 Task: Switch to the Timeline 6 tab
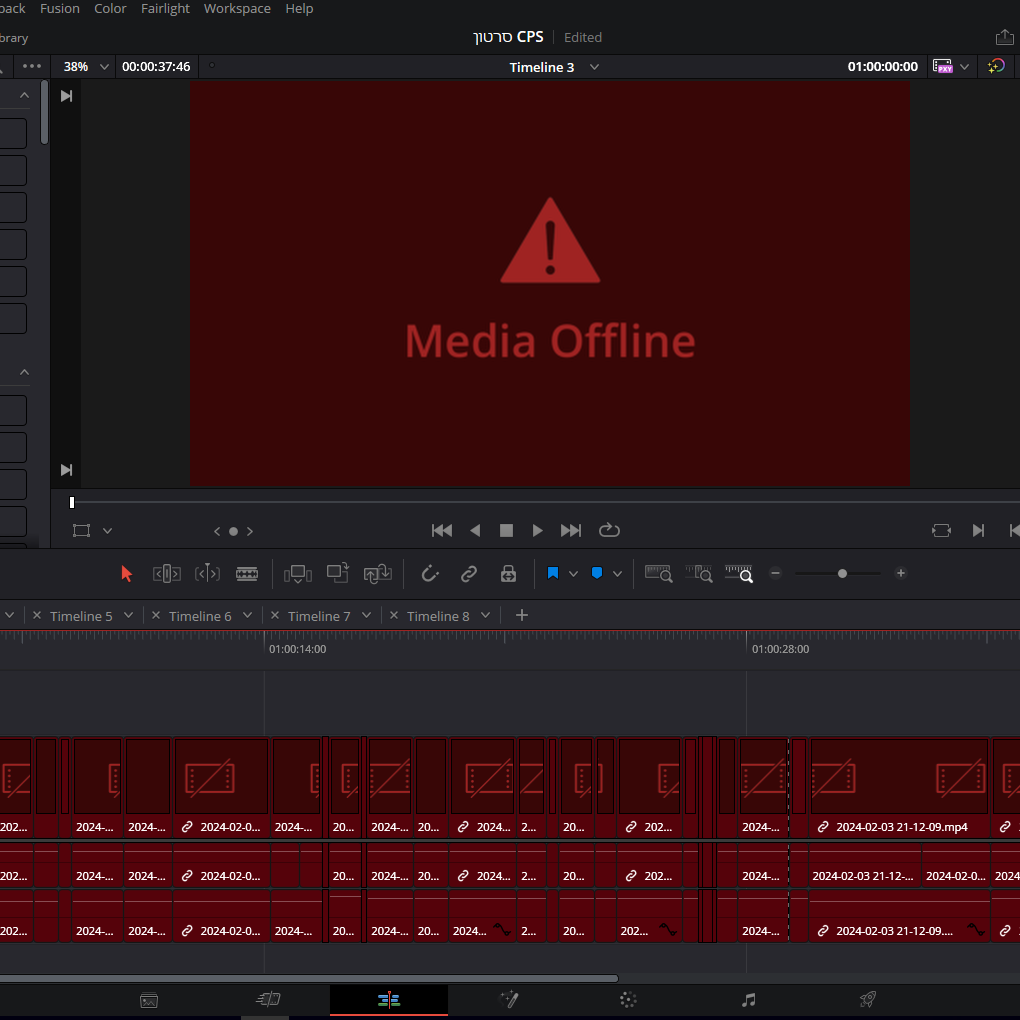[200, 616]
